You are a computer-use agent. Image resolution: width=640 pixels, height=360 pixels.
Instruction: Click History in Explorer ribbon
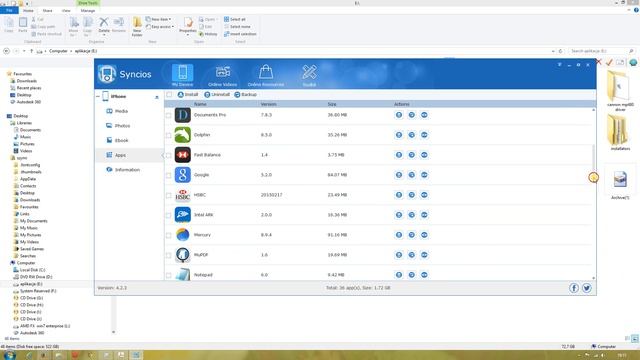click(208, 34)
